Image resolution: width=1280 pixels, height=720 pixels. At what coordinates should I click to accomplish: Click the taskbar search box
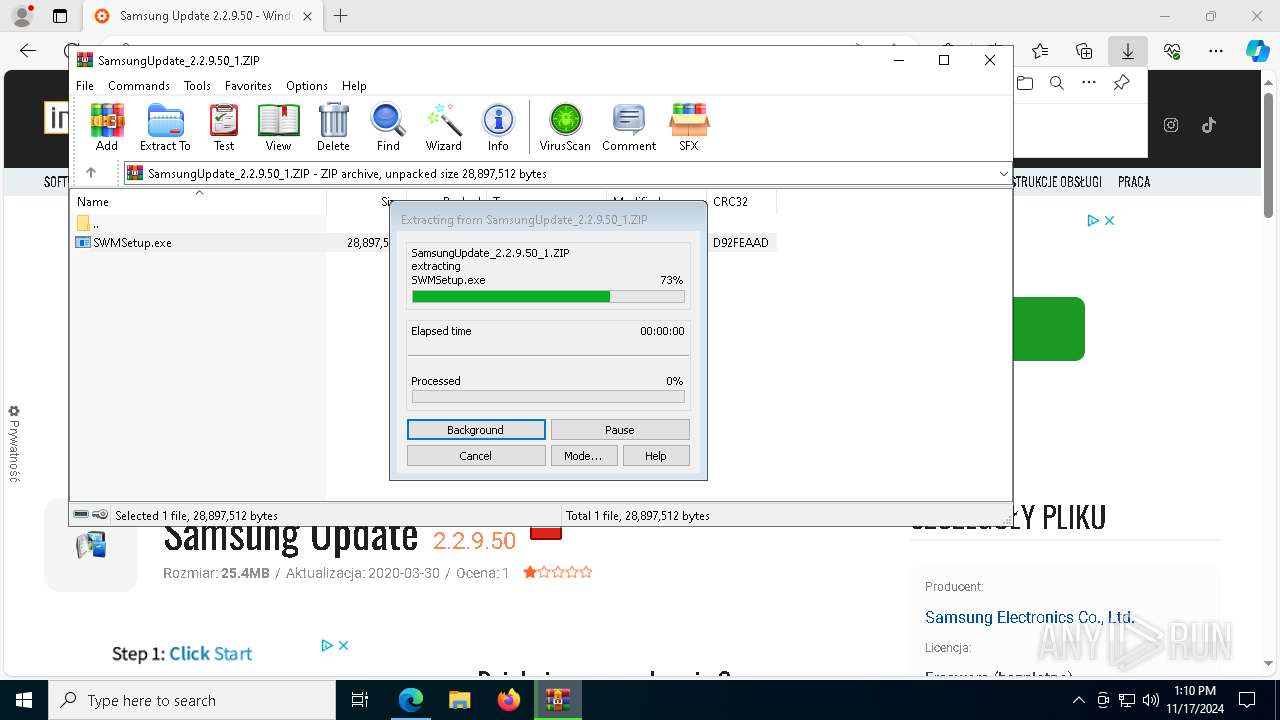[192, 700]
